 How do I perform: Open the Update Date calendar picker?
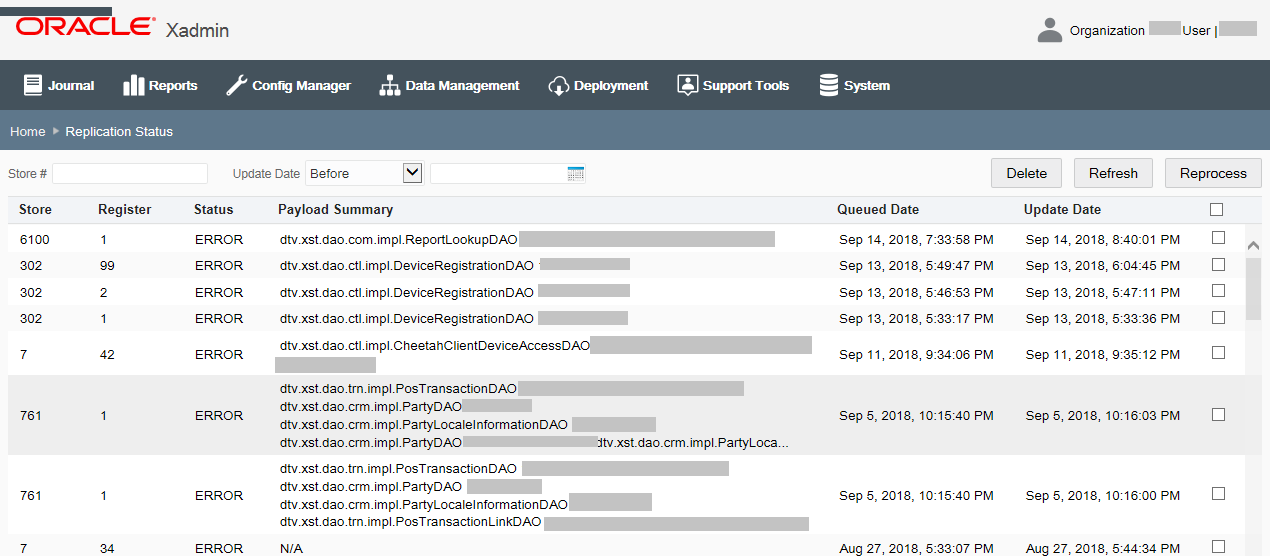coord(575,174)
